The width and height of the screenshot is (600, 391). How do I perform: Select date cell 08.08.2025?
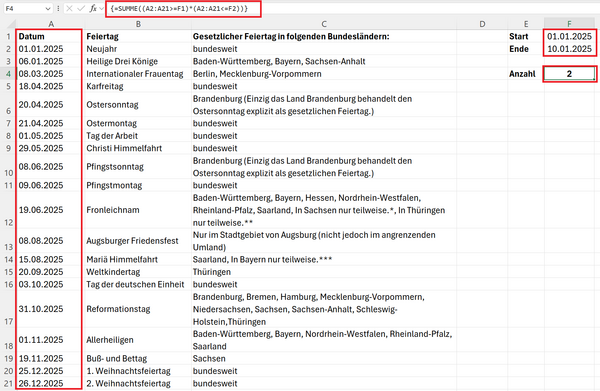49,241
